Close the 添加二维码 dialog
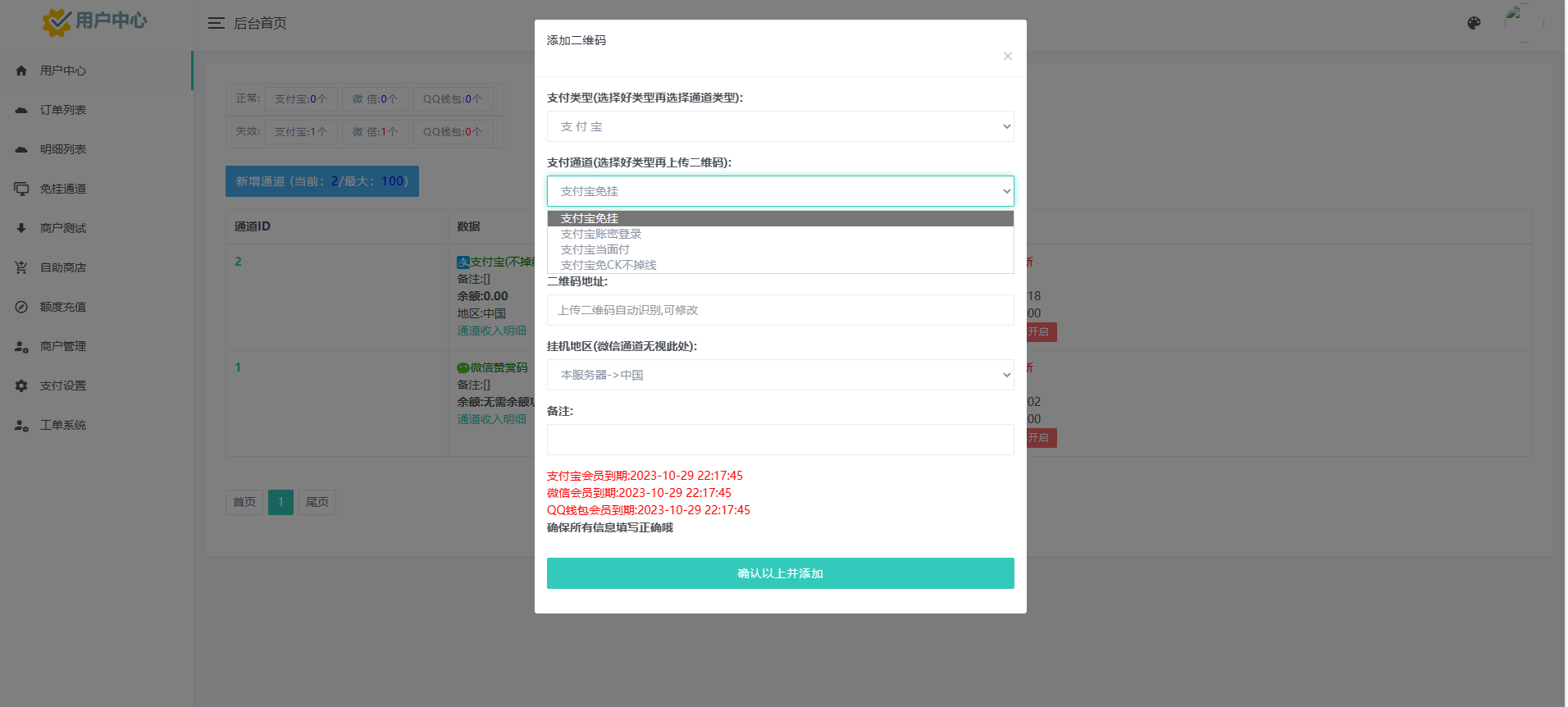 pyautogui.click(x=1007, y=56)
